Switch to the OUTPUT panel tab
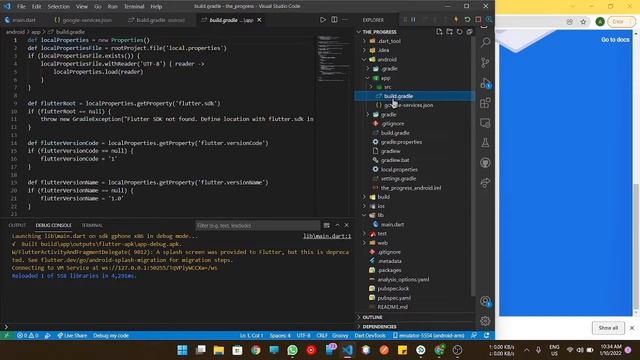 17,225
